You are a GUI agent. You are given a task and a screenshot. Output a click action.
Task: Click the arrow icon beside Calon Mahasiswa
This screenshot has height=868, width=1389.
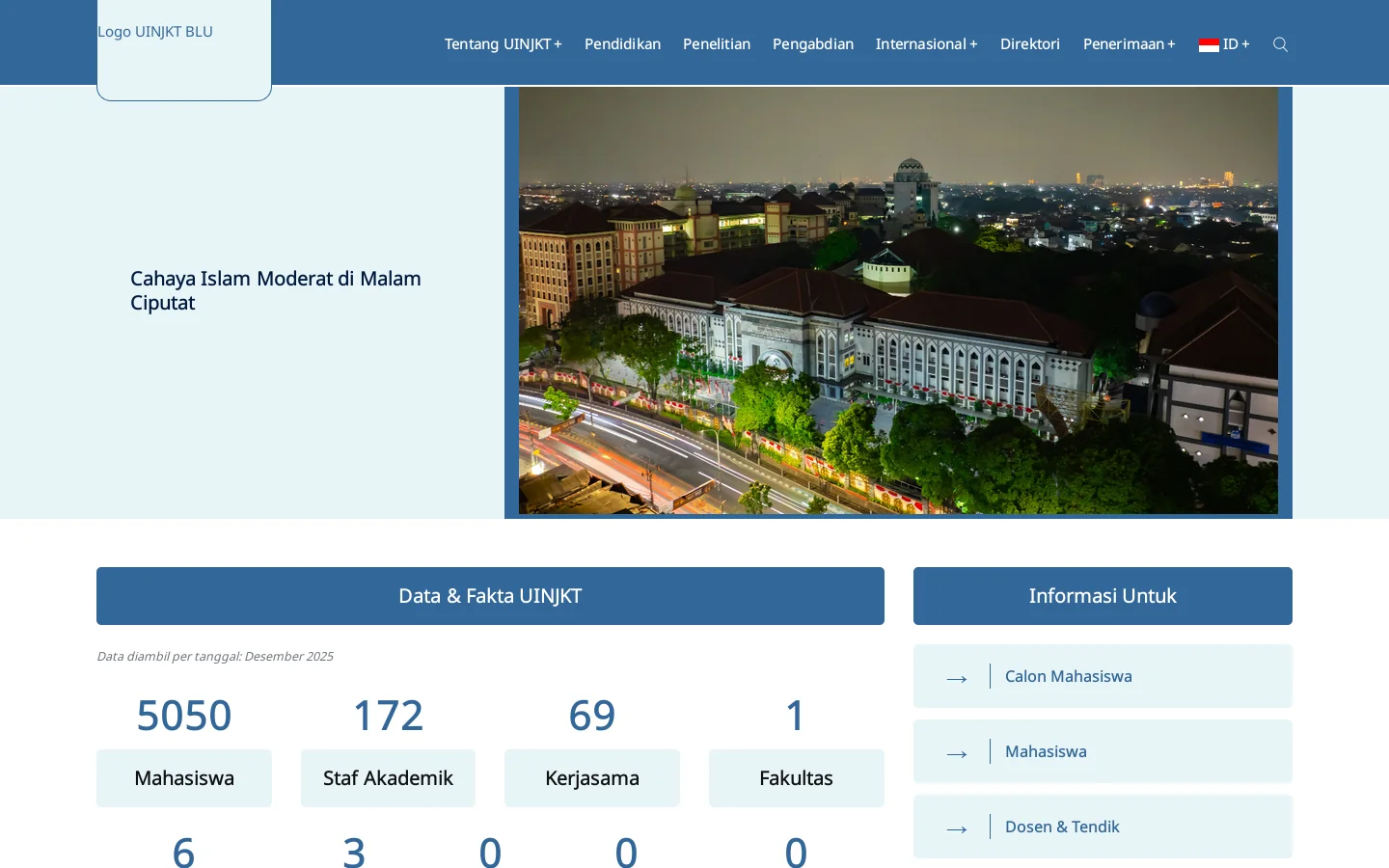[957, 679]
